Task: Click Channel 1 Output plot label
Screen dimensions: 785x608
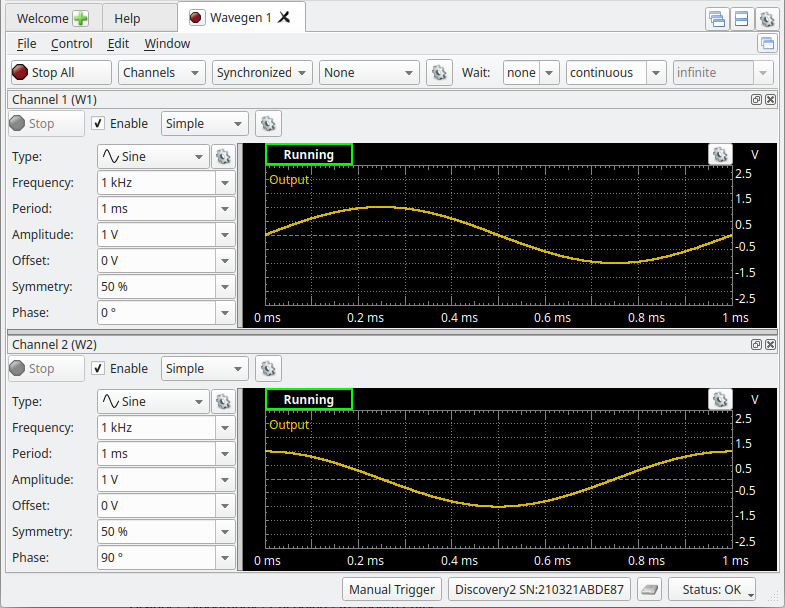Action: (x=289, y=180)
